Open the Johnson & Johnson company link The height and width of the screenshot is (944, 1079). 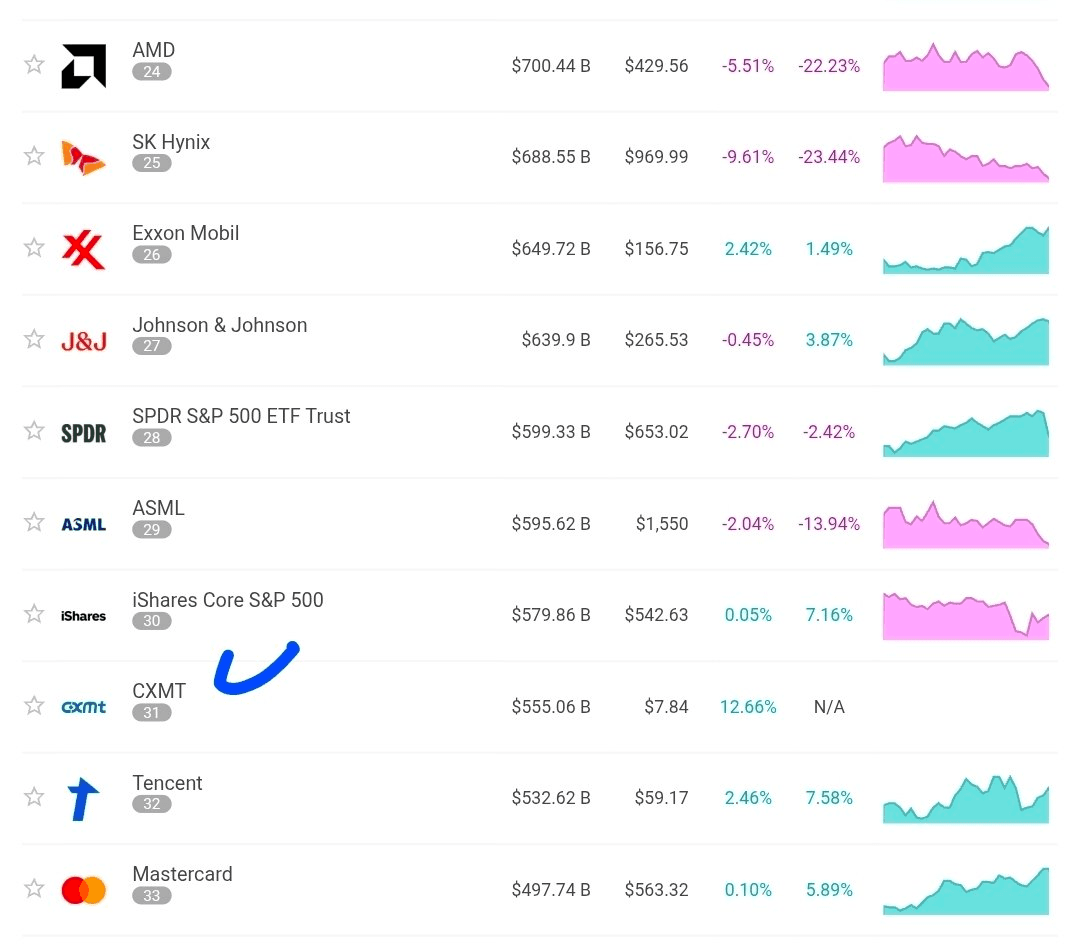click(x=220, y=325)
